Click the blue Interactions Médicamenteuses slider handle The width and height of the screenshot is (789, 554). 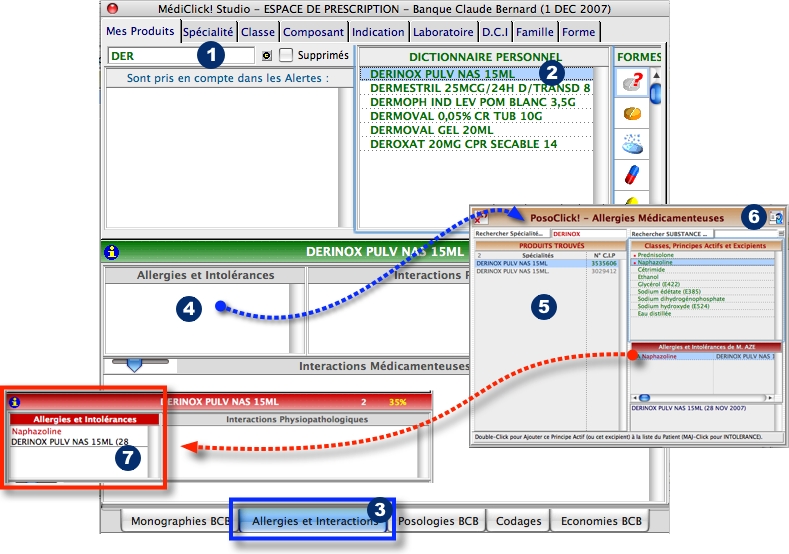coord(134,365)
